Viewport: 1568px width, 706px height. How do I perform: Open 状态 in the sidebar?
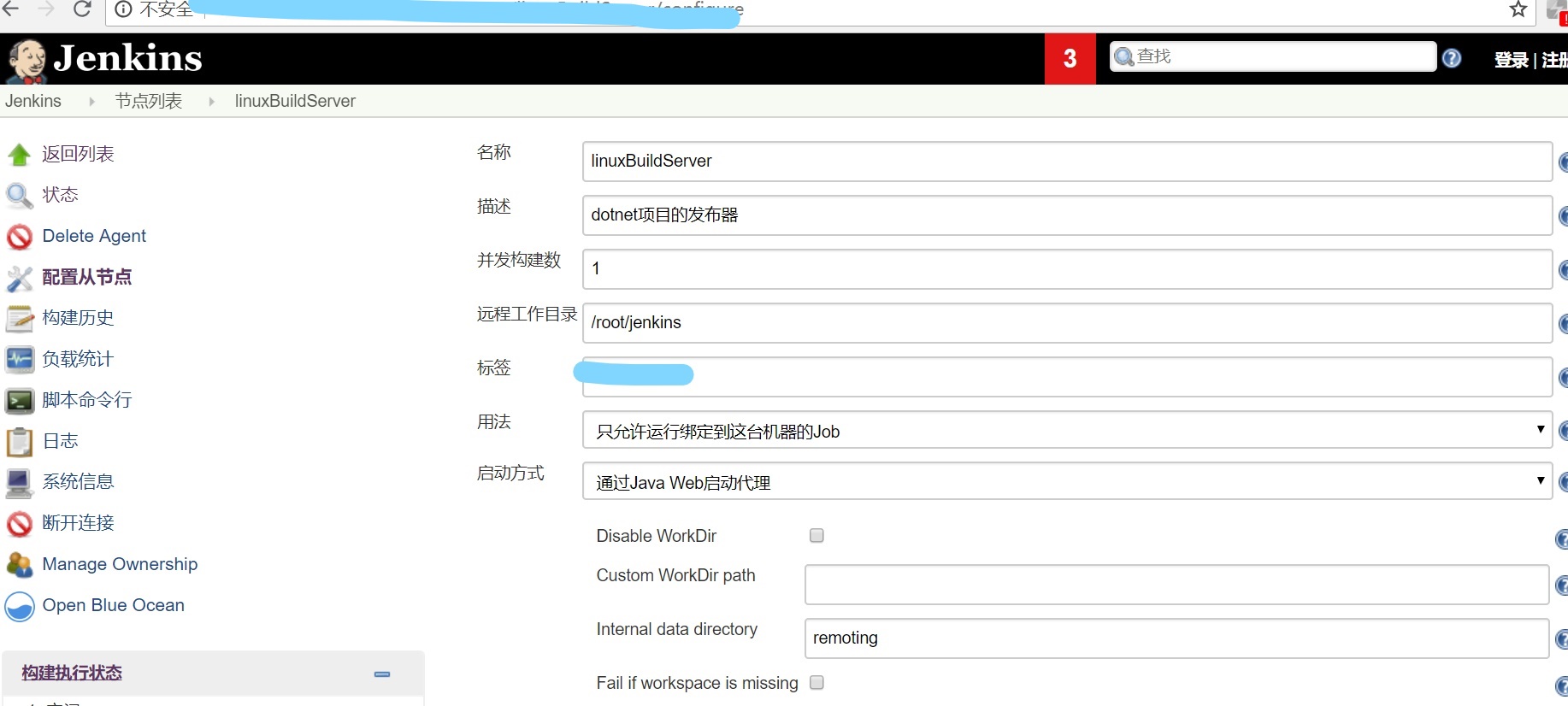tap(60, 195)
